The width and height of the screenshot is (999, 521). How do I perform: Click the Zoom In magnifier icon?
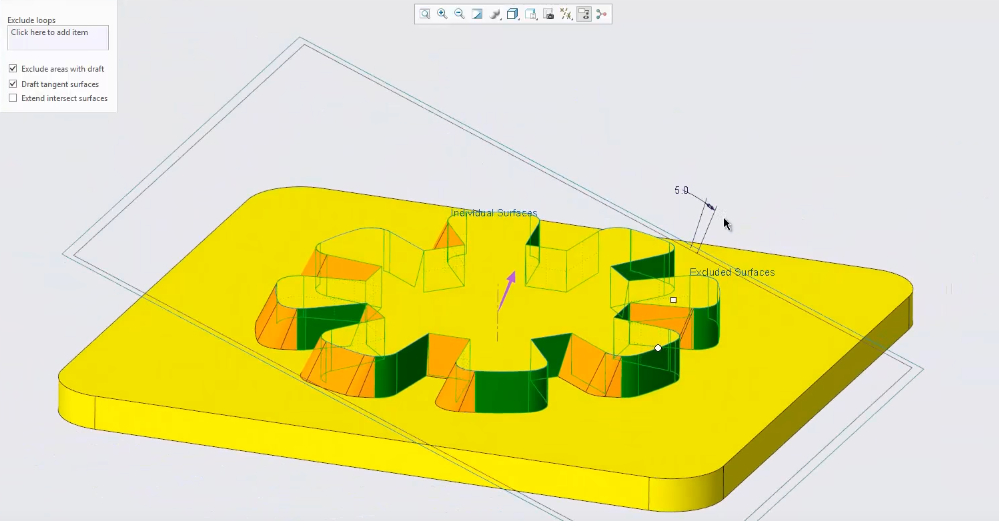pyautogui.click(x=442, y=14)
